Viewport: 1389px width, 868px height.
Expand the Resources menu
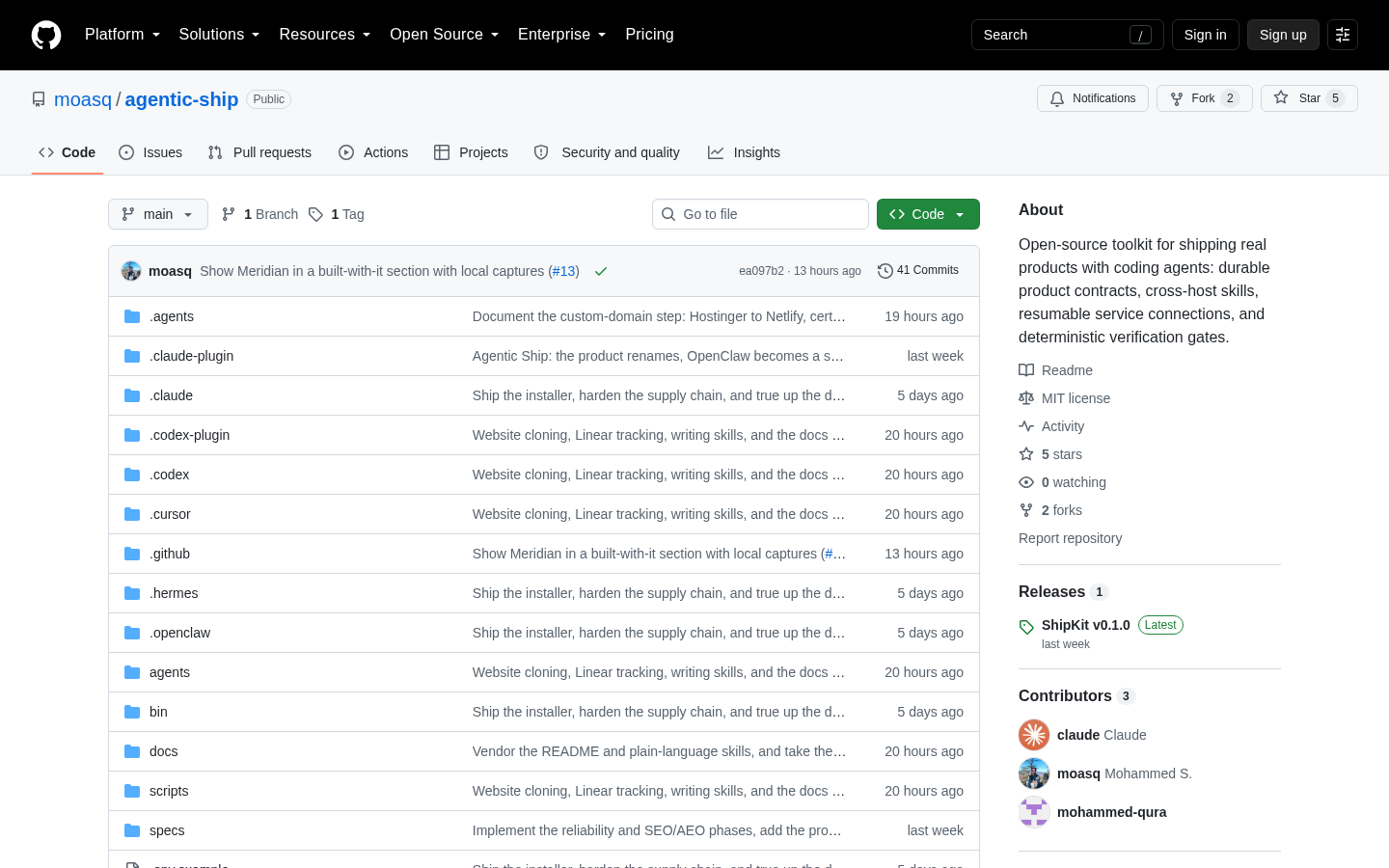click(x=325, y=35)
